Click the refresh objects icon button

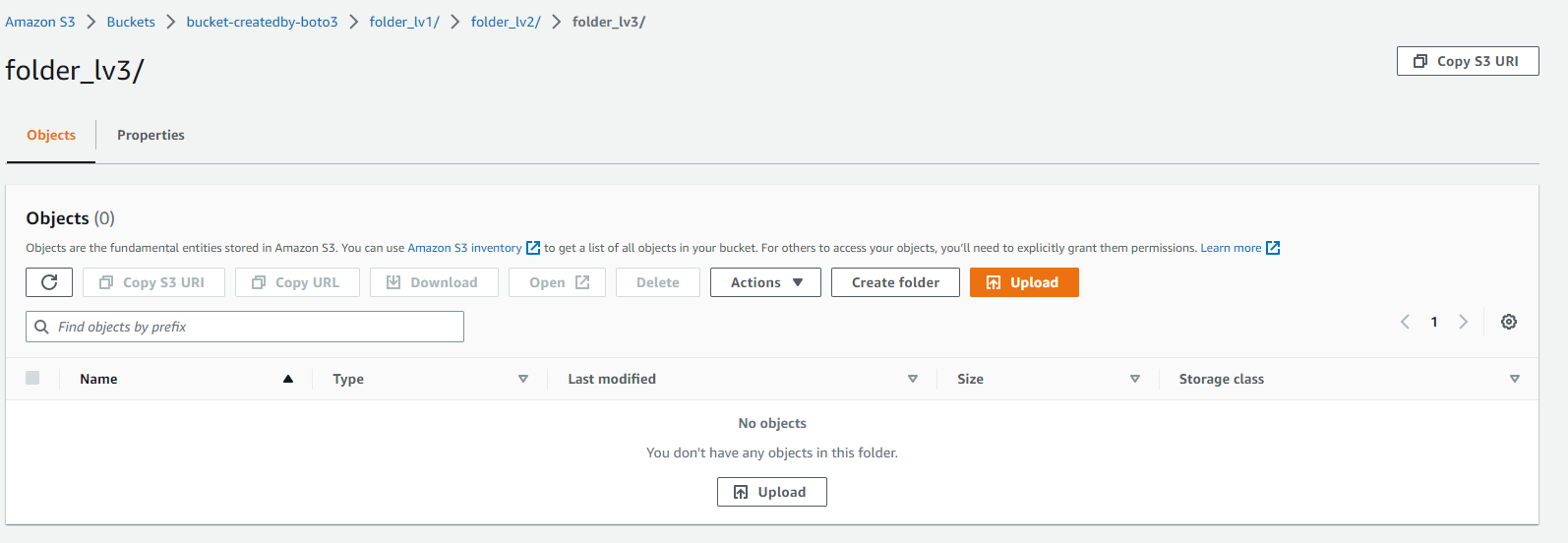49,282
